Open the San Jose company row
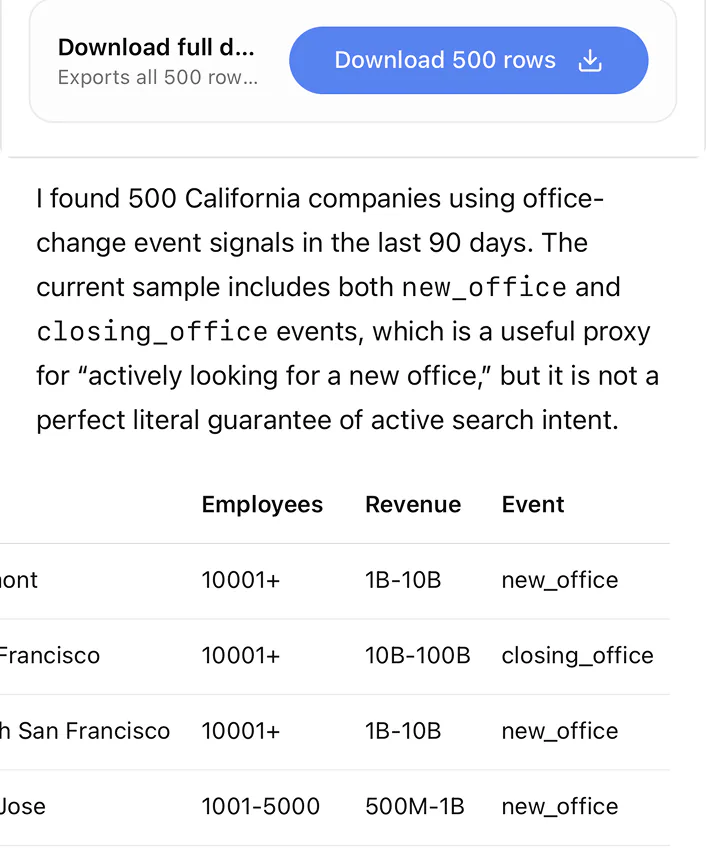Image resolution: width=706 pixels, height=860 pixels. pos(22,806)
